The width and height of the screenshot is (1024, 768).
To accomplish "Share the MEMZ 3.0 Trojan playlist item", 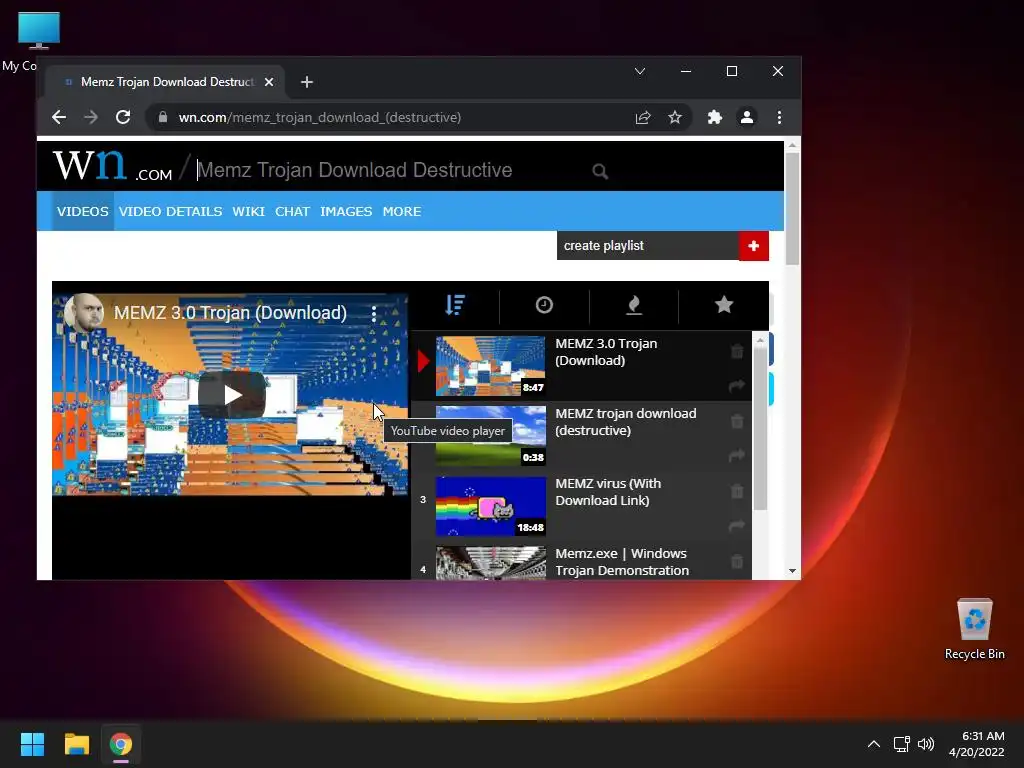I will click(x=737, y=386).
